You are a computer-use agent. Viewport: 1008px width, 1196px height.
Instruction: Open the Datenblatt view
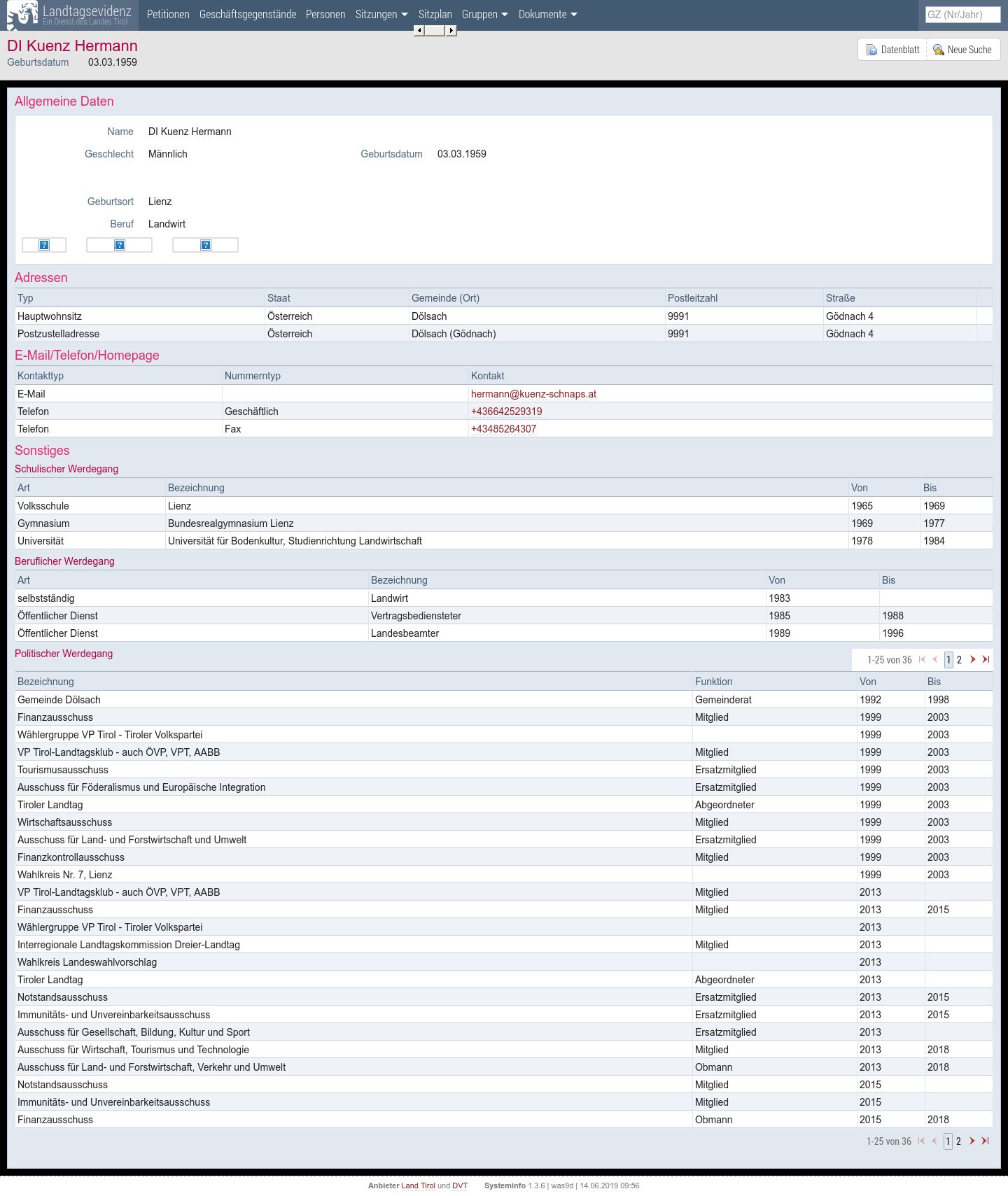(892, 50)
